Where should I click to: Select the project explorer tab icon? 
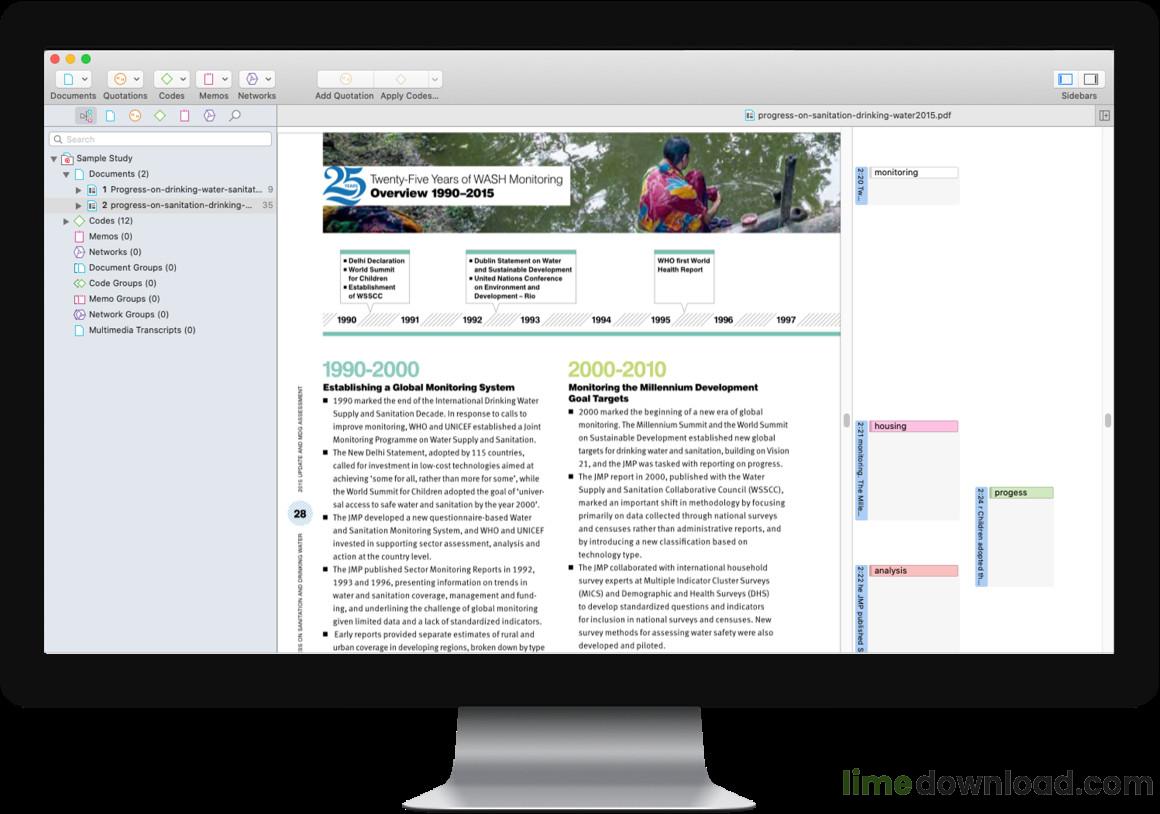87,116
